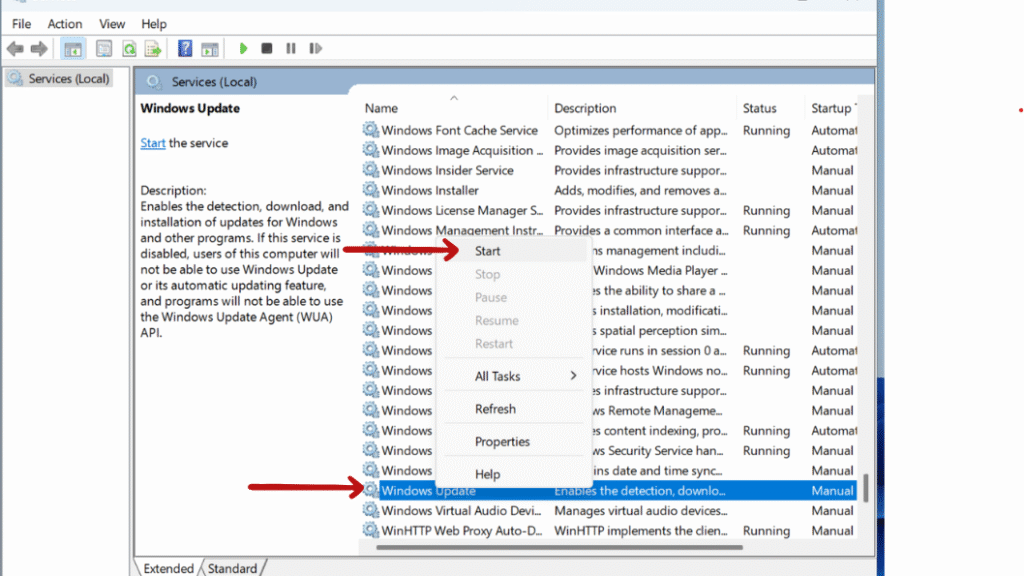The width and height of the screenshot is (1024, 576).
Task: Expand the All Tasks submenu
Action: coord(514,376)
